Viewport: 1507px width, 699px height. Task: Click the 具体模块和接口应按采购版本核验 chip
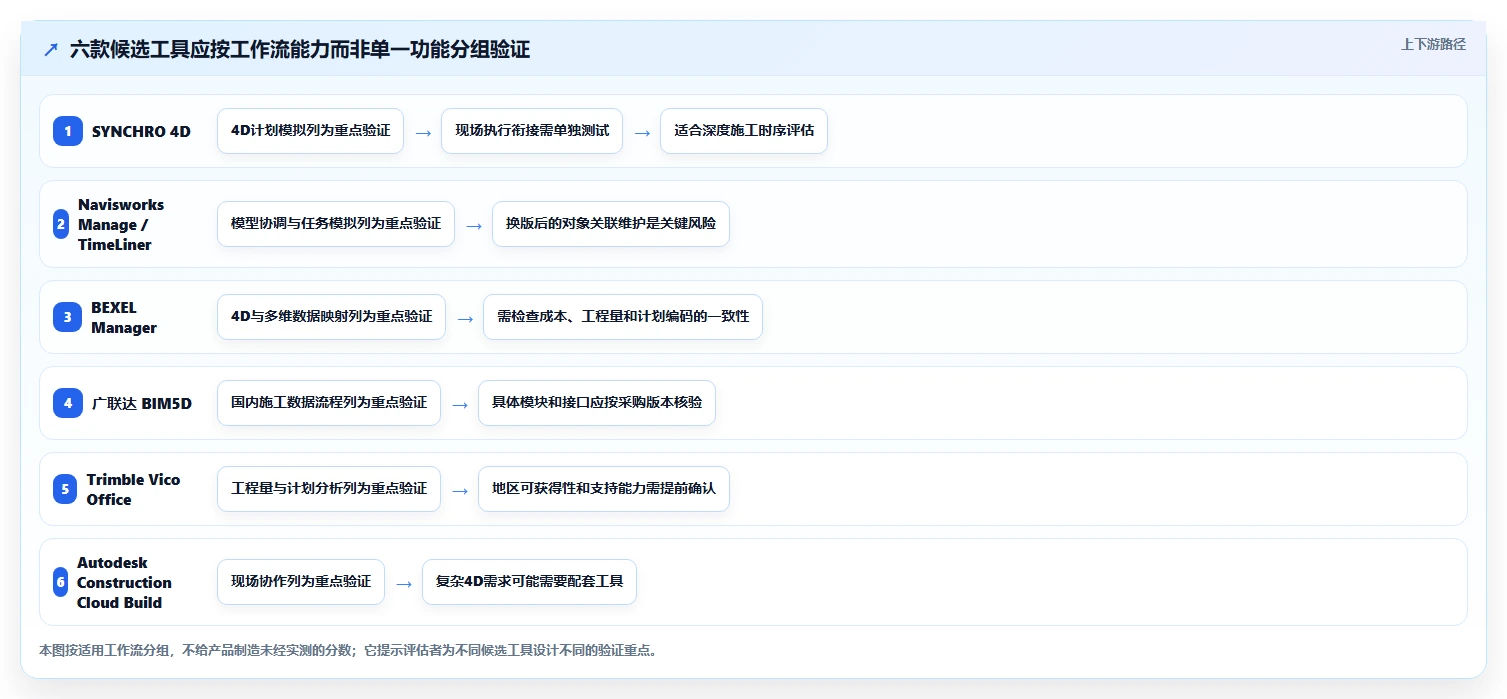597,403
